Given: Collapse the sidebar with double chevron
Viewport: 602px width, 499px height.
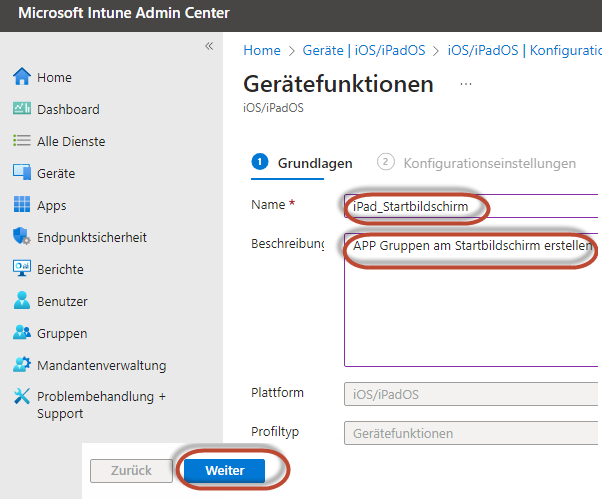Looking at the screenshot, I should [x=209, y=46].
